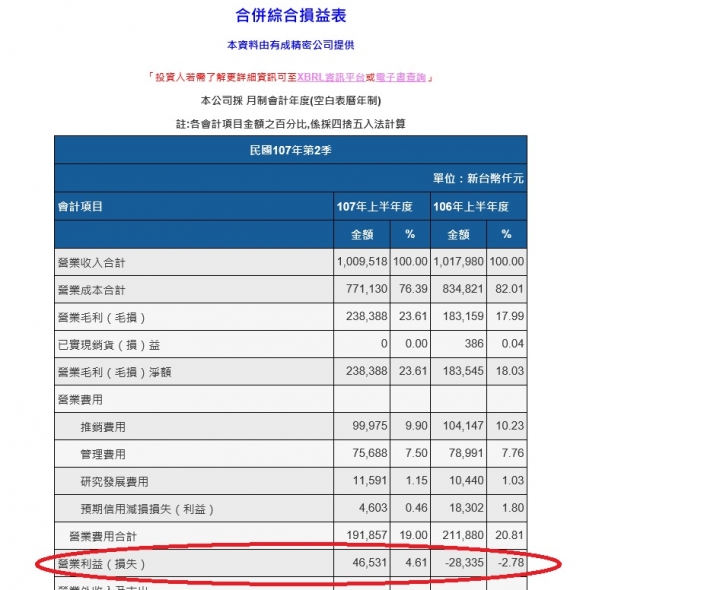Click the credit impairment percentage 0.46
The height and width of the screenshot is (590, 720).
click(x=416, y=508)
